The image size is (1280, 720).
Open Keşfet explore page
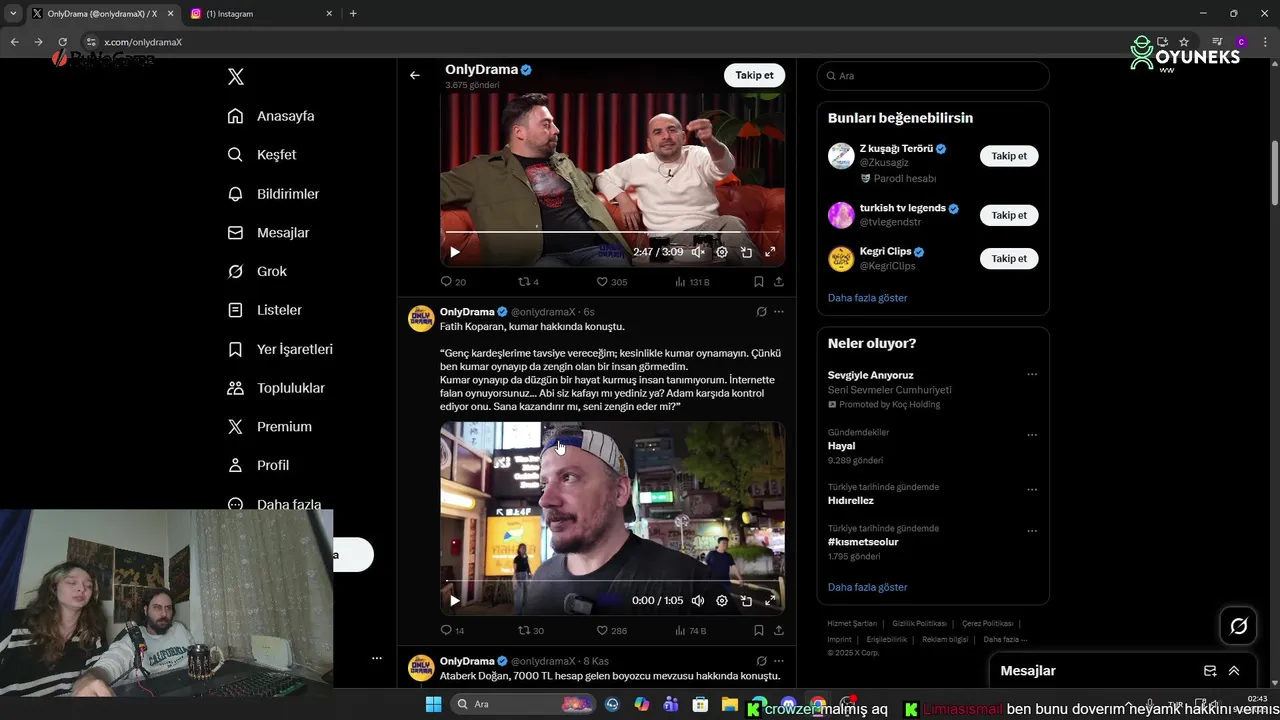click(x=262, y=155)
